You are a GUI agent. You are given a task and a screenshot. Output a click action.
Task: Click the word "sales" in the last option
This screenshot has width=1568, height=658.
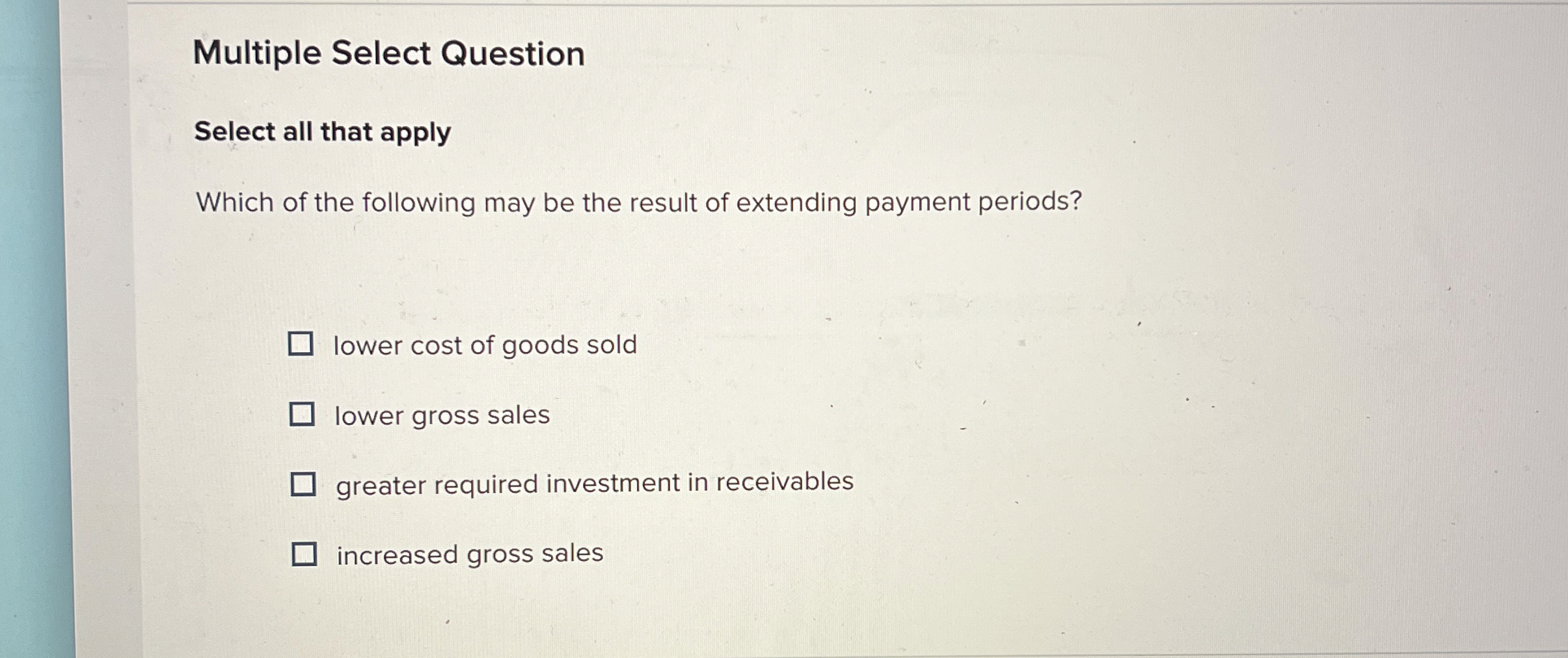click(574, 554)
